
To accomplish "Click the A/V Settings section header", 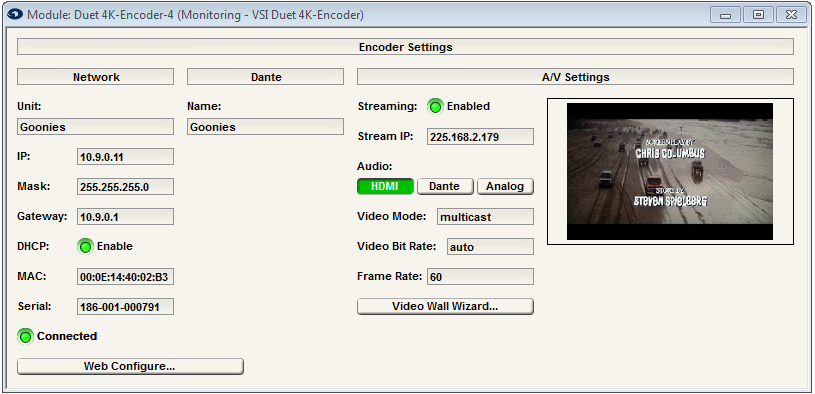I will pos(575,77).
